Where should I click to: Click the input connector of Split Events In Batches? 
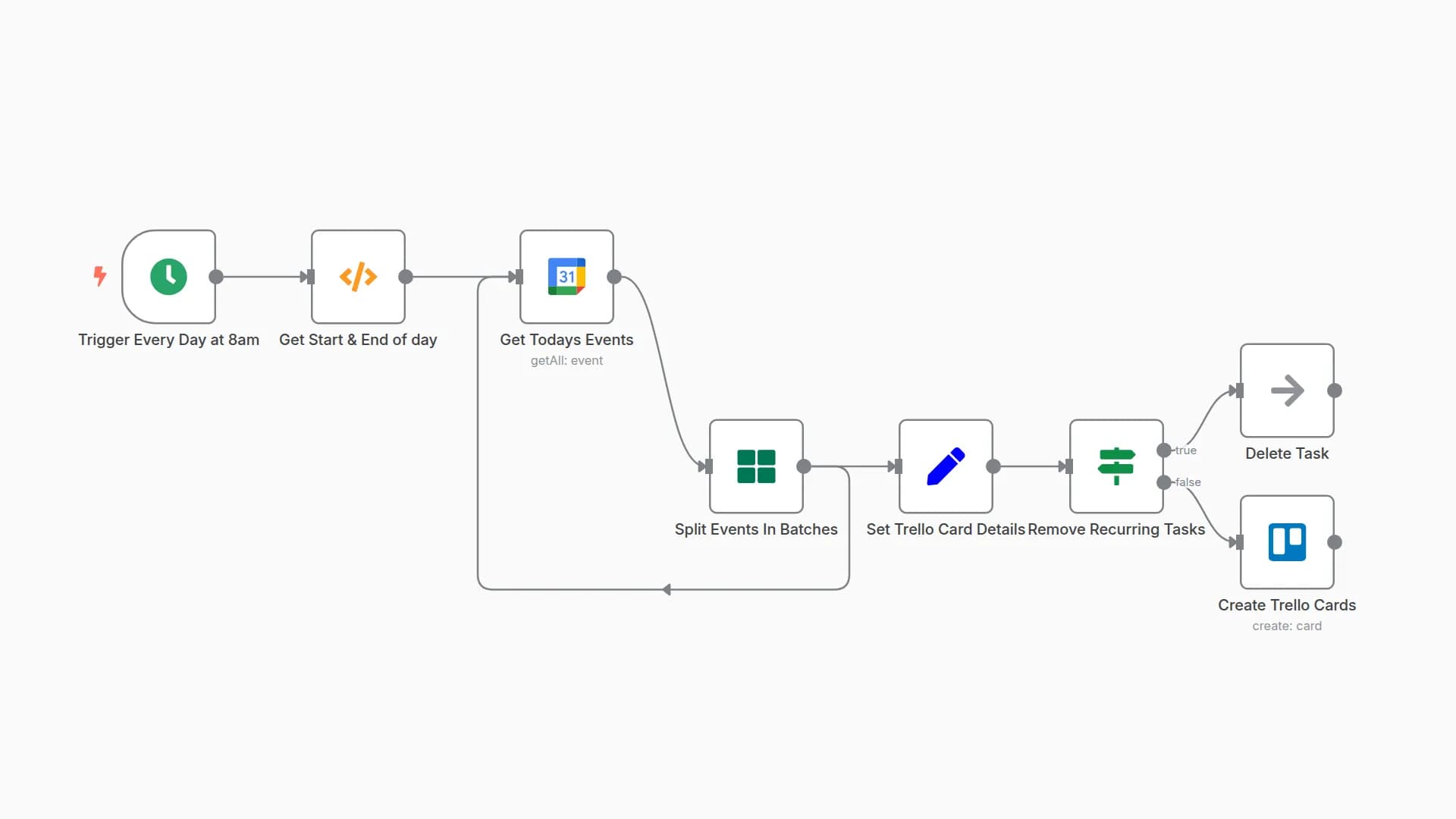709,466
